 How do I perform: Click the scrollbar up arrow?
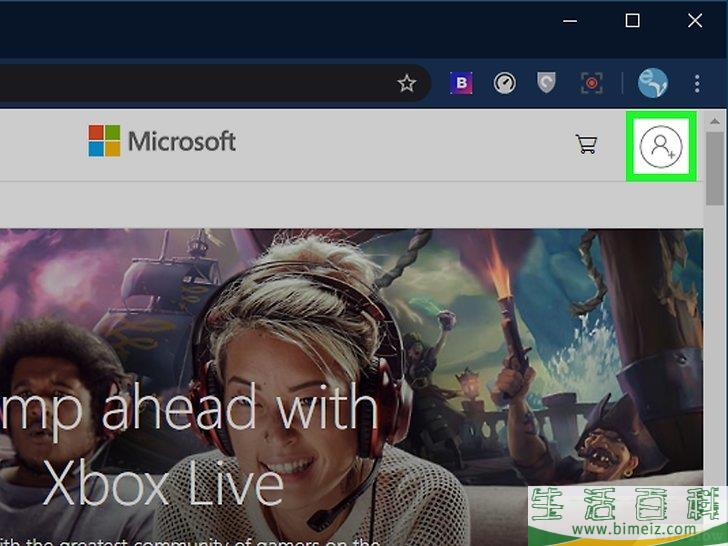715,121
